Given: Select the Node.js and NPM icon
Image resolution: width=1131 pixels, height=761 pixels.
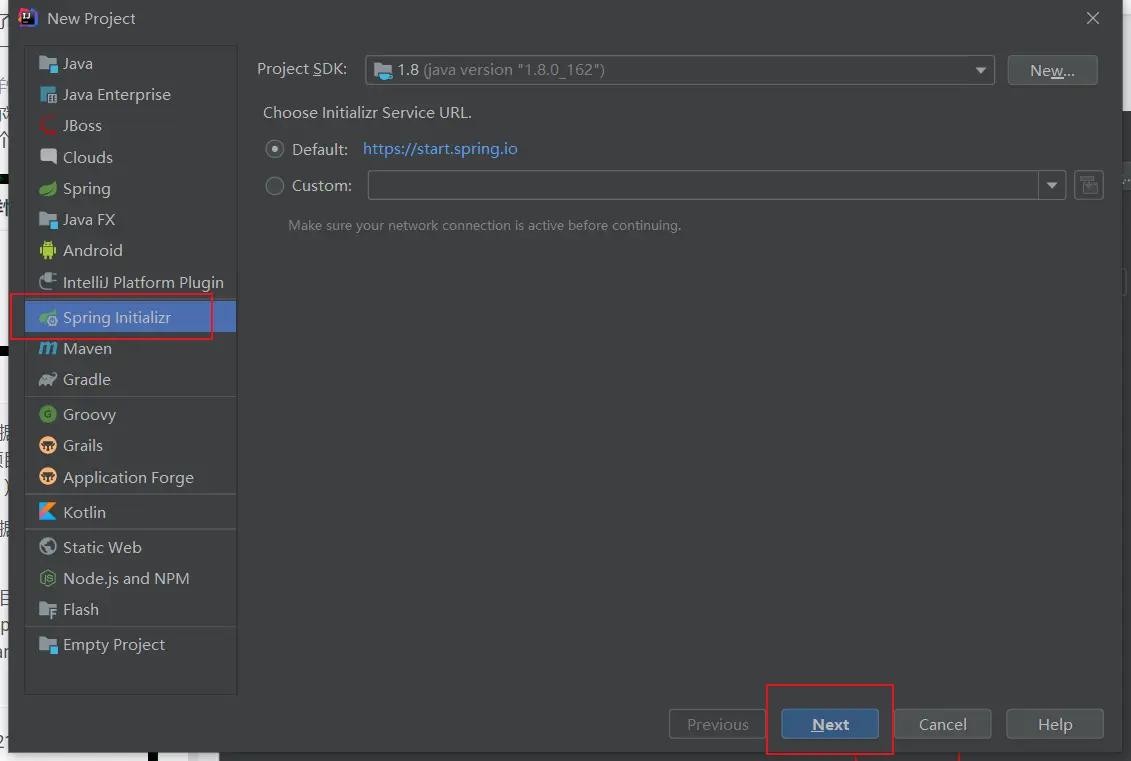Looking at the screenshot, I should [x=48, y=579].
